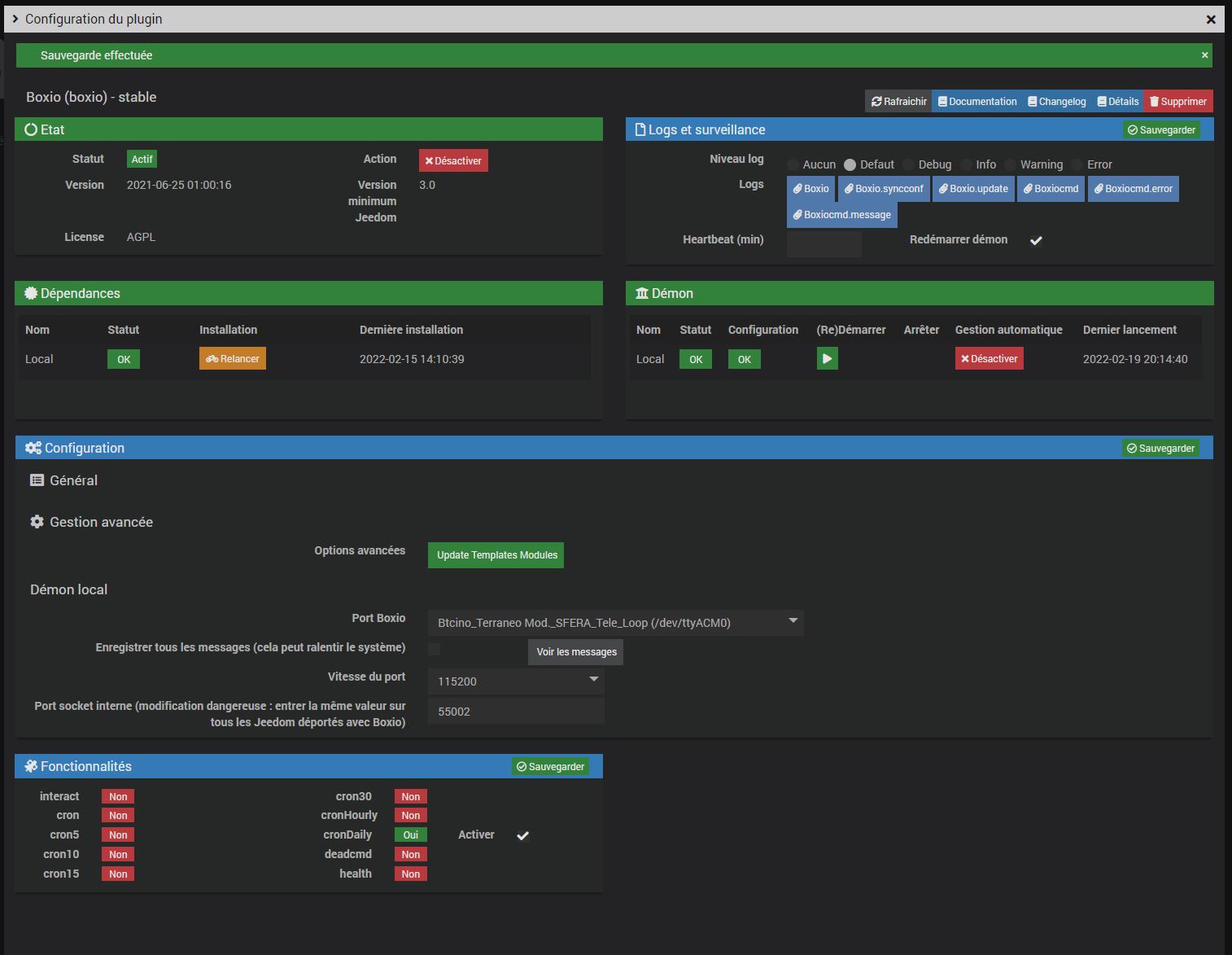Open the Vitesse du port dropdown
This screenshot has width=1232, height=955.
(x=516, y=681)
